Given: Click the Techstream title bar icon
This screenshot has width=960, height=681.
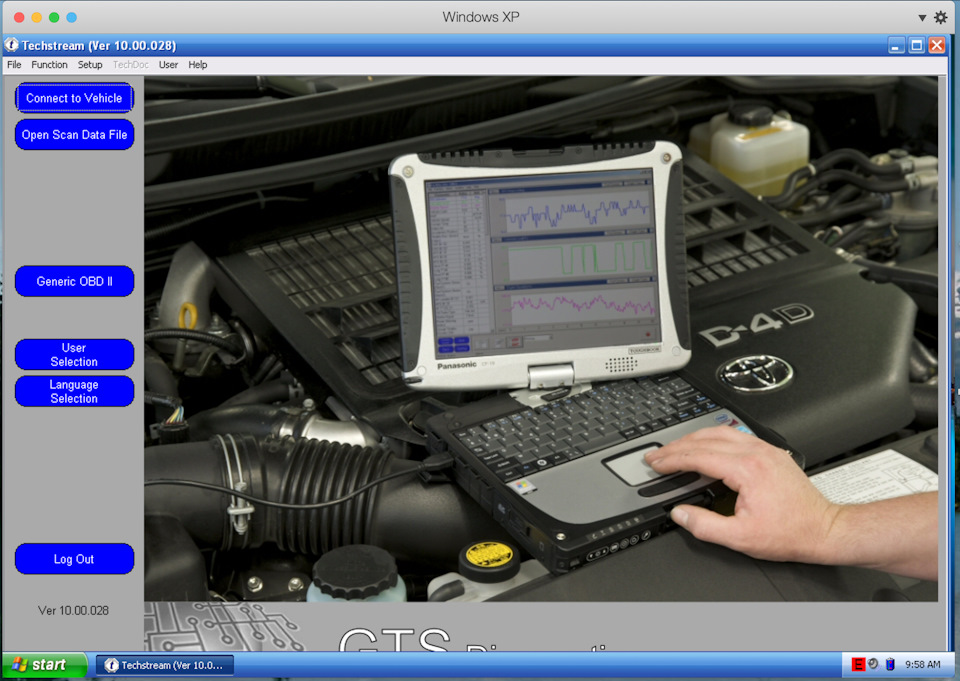Looking at the screenshot, I should tap(12, 45).
